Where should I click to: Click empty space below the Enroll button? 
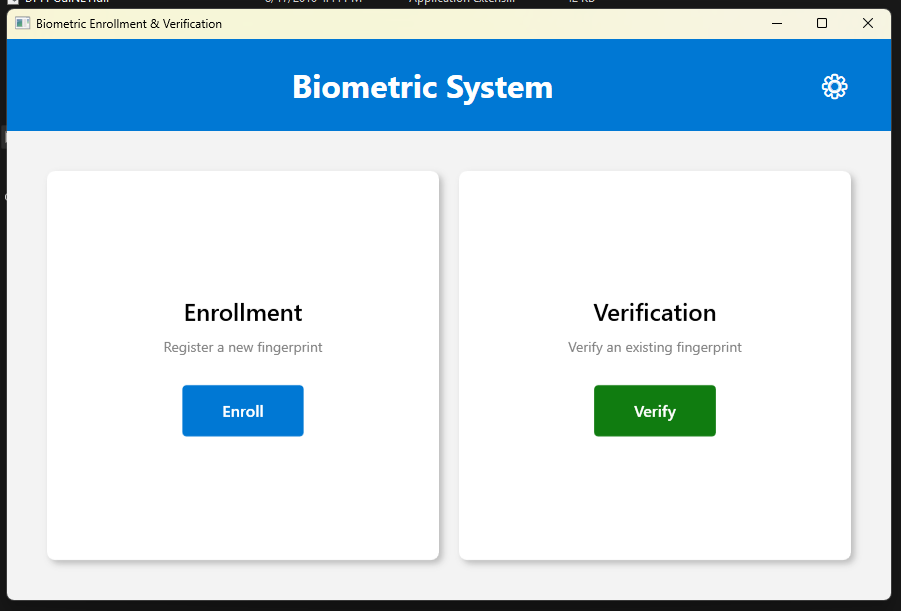[243, 495]
